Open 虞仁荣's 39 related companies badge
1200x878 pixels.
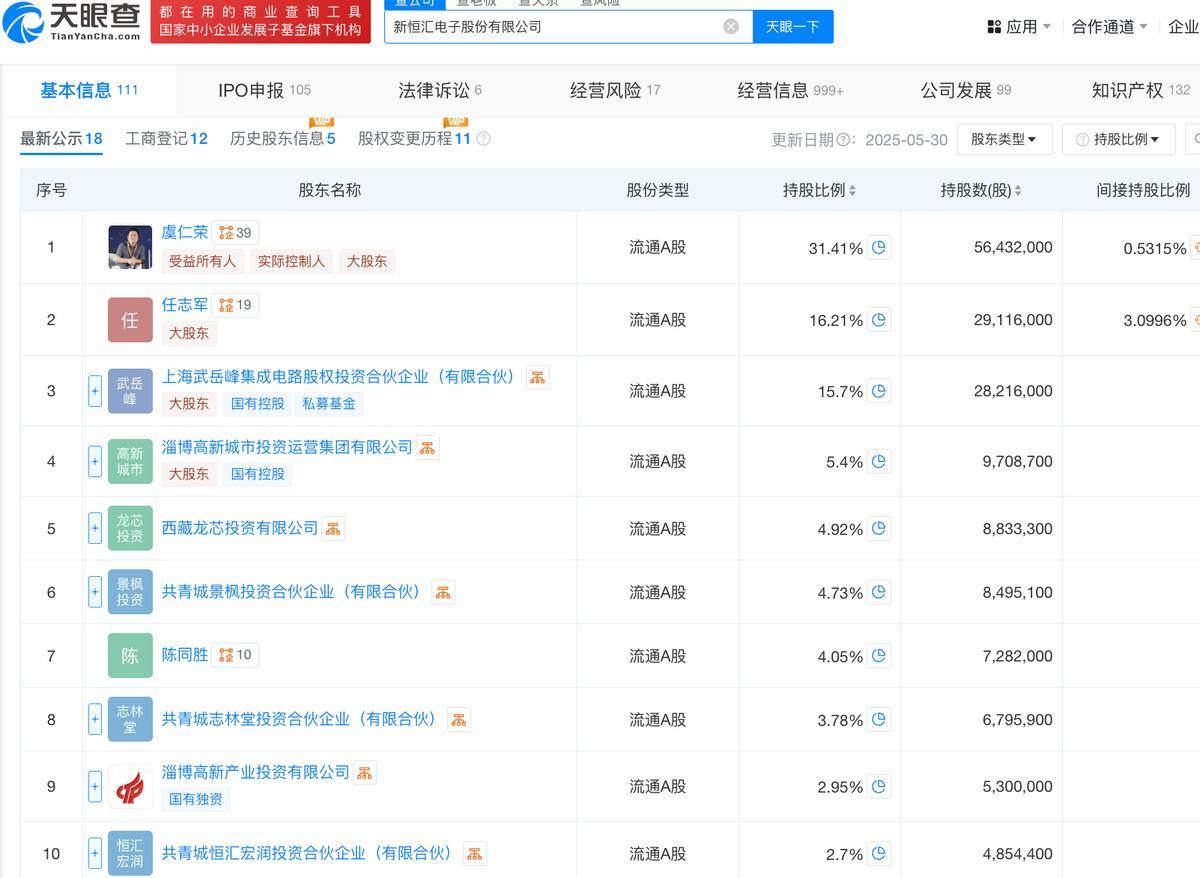coord(236,233)
